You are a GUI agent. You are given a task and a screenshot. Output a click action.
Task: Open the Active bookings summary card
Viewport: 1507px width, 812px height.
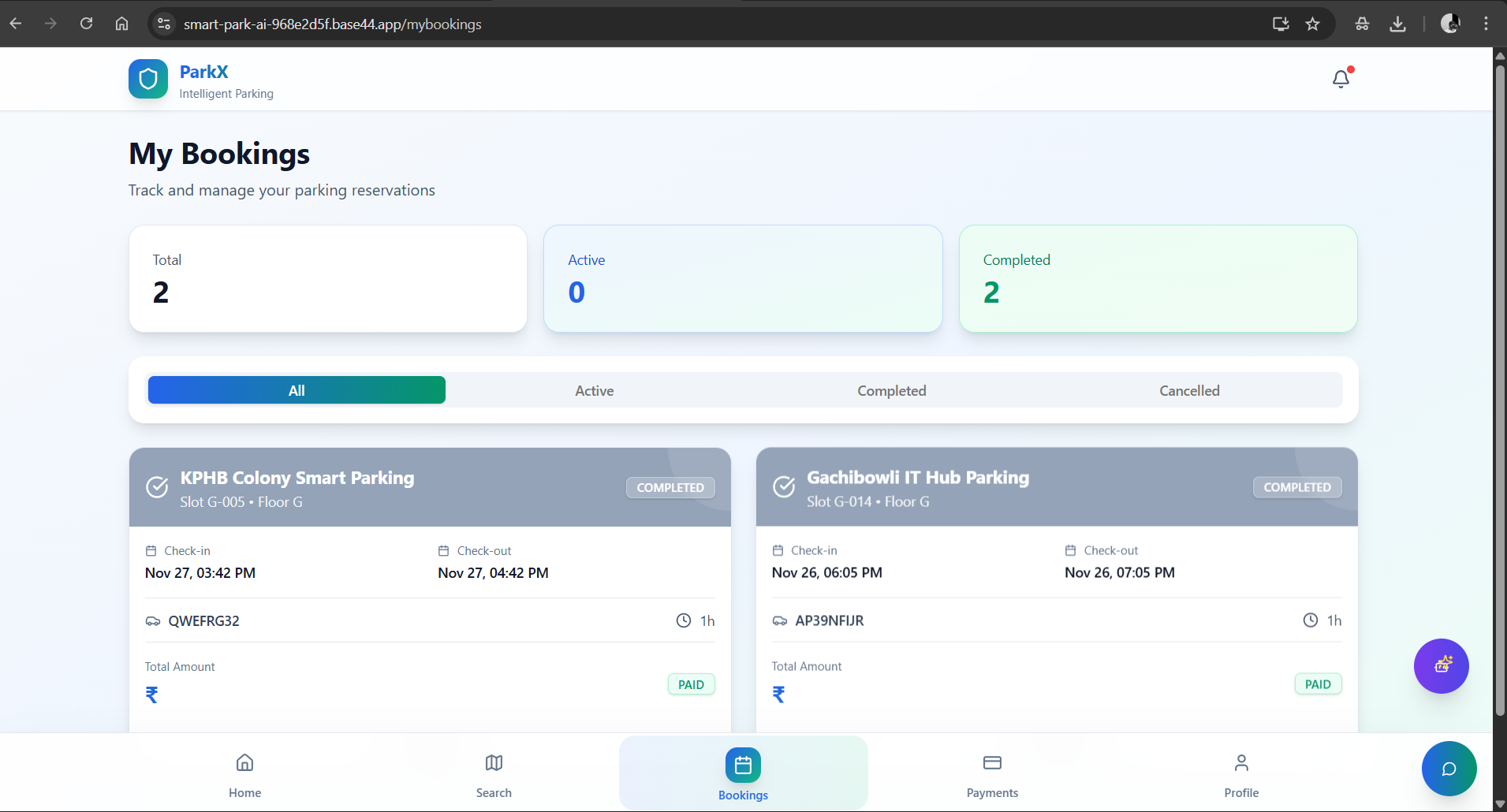[x=743, y=279]
